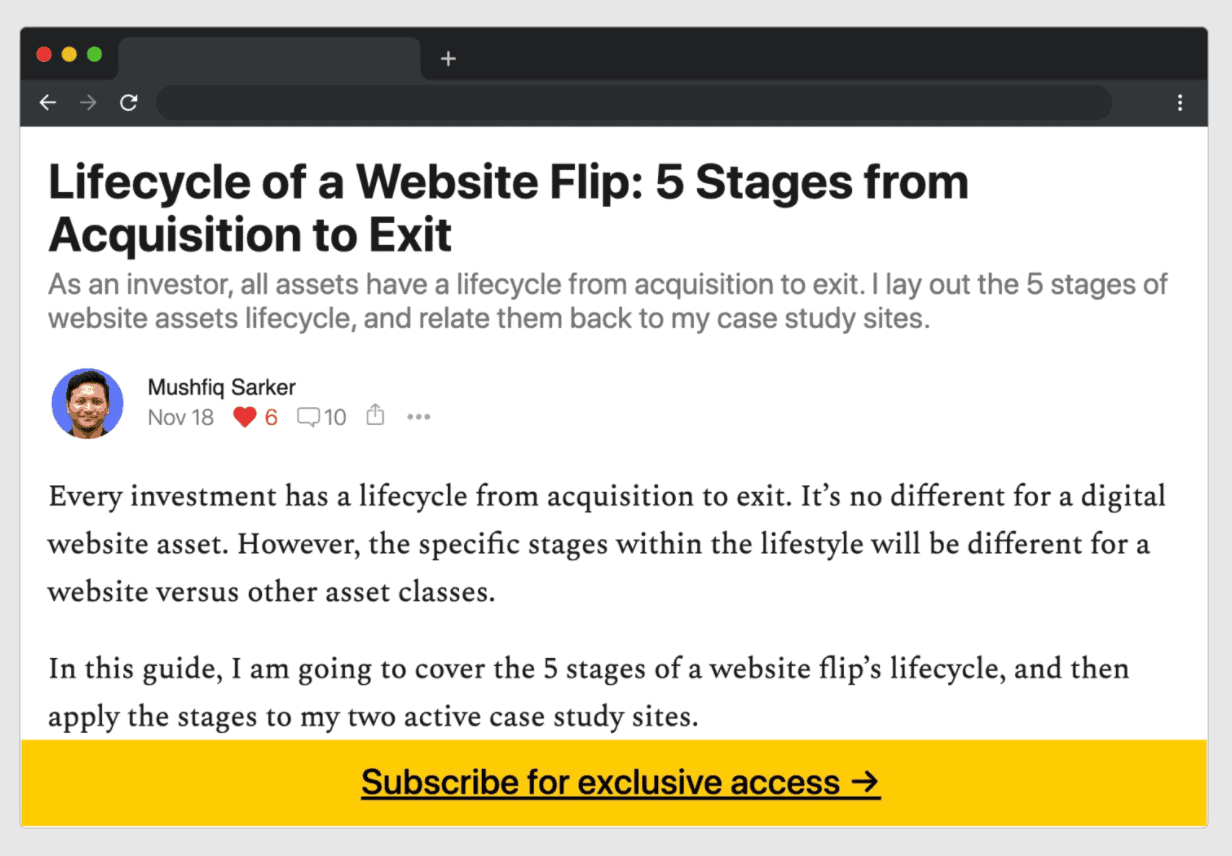1232x856 pixels.
Task: Click the article title heading
Action: coord(508,208)
